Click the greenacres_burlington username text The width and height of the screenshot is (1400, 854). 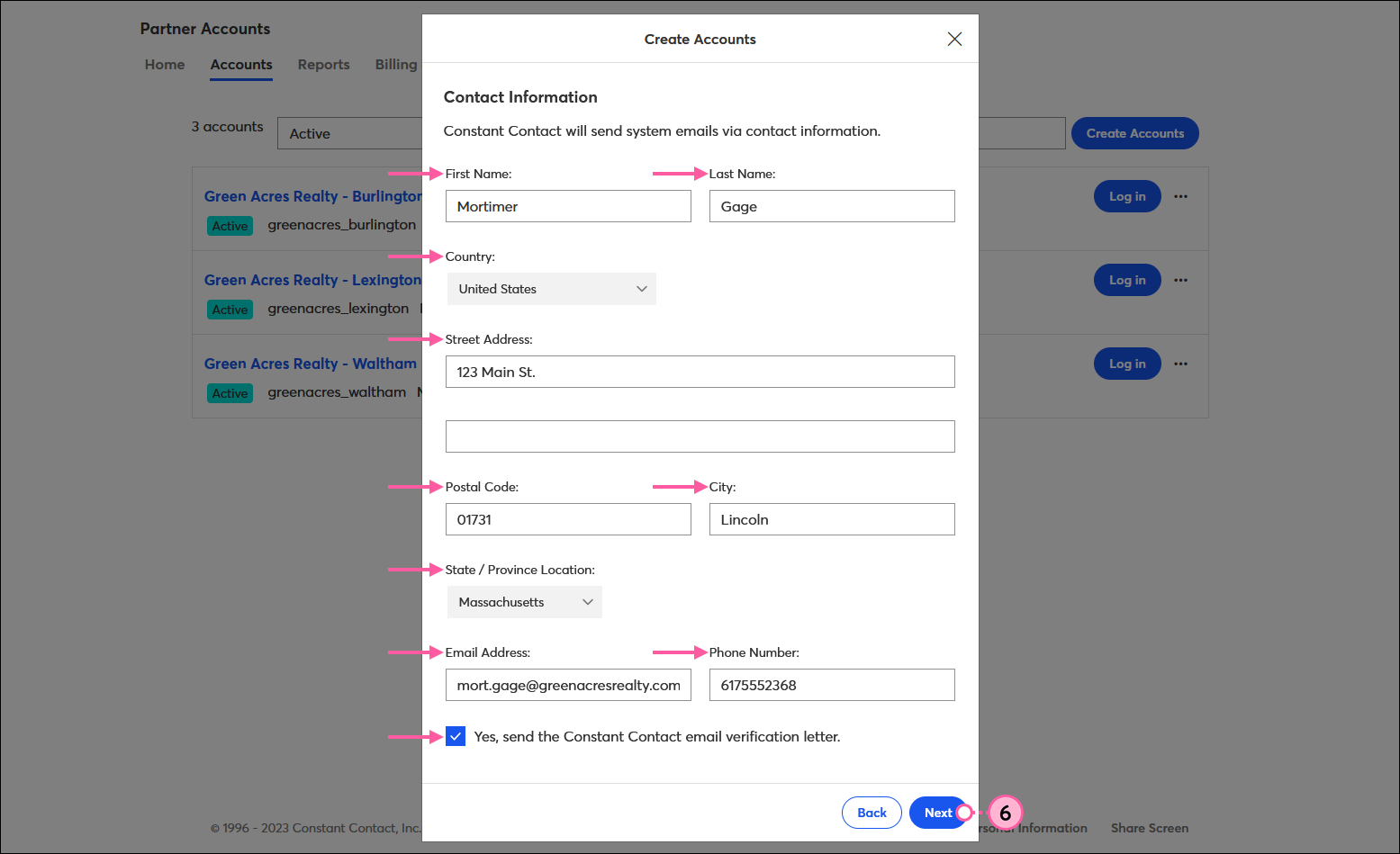(x=341, y=225)
